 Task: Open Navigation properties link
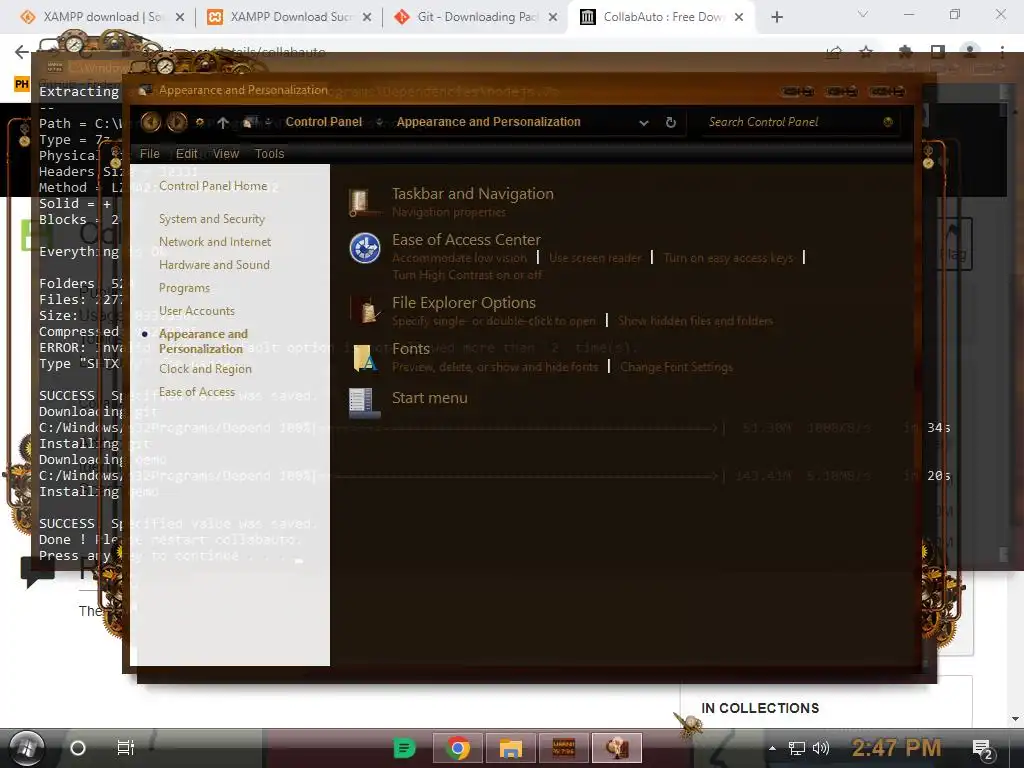(x=449, y=212)
